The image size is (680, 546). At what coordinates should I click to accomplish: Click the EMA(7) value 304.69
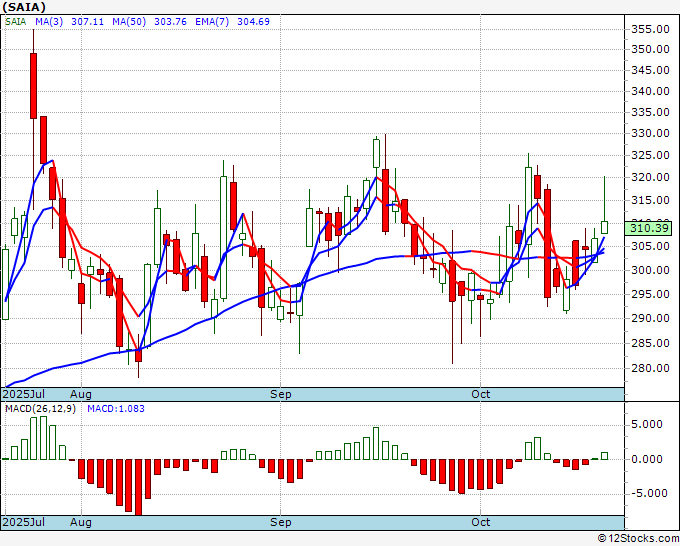click(x=253, y=22)
